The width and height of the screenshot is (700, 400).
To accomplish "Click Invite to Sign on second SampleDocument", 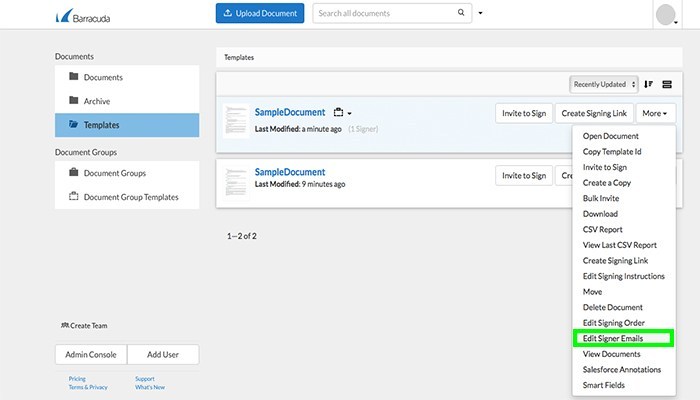I will pos(523,175).
